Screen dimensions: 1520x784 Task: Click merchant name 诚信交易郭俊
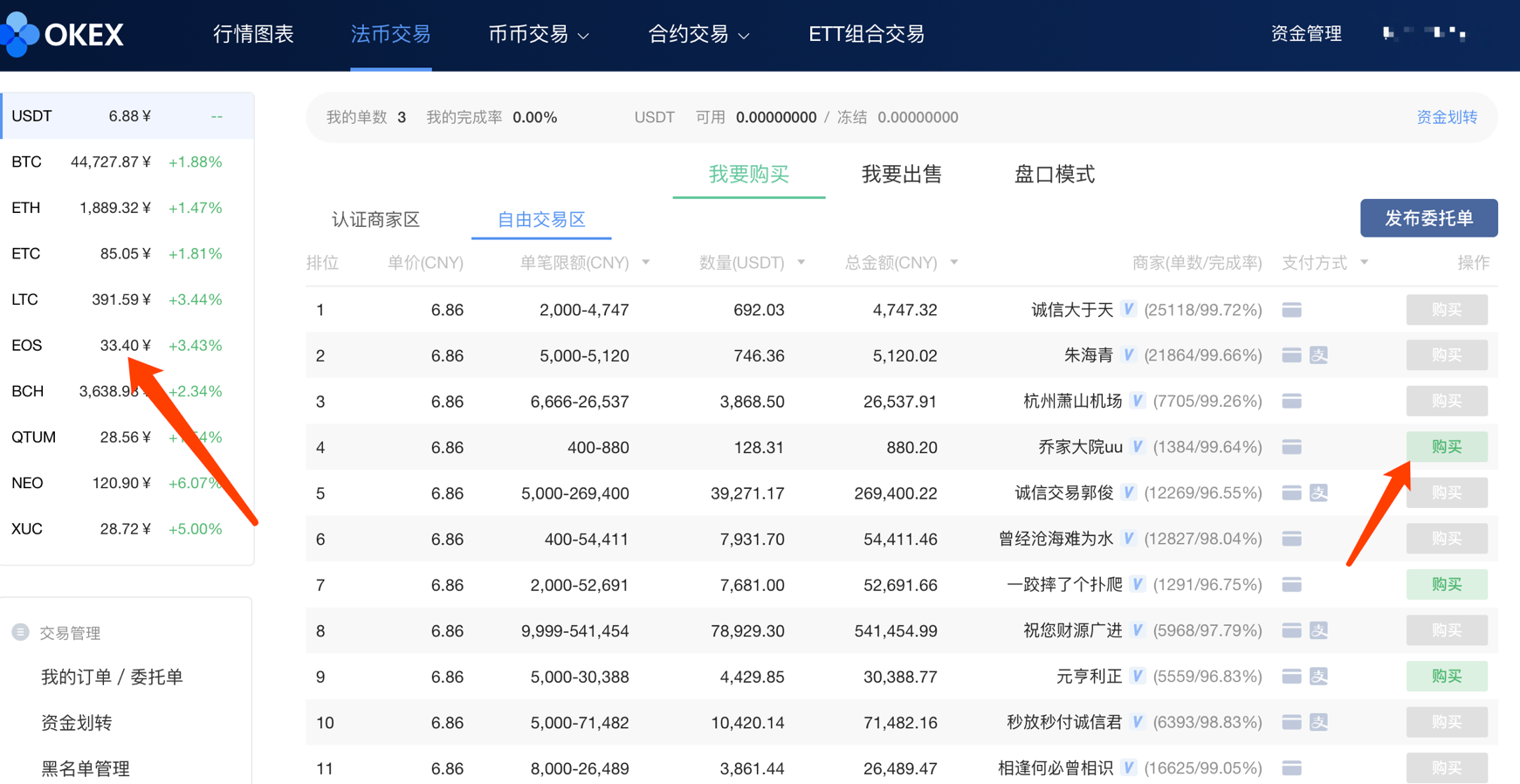[x=1064, y=492]
